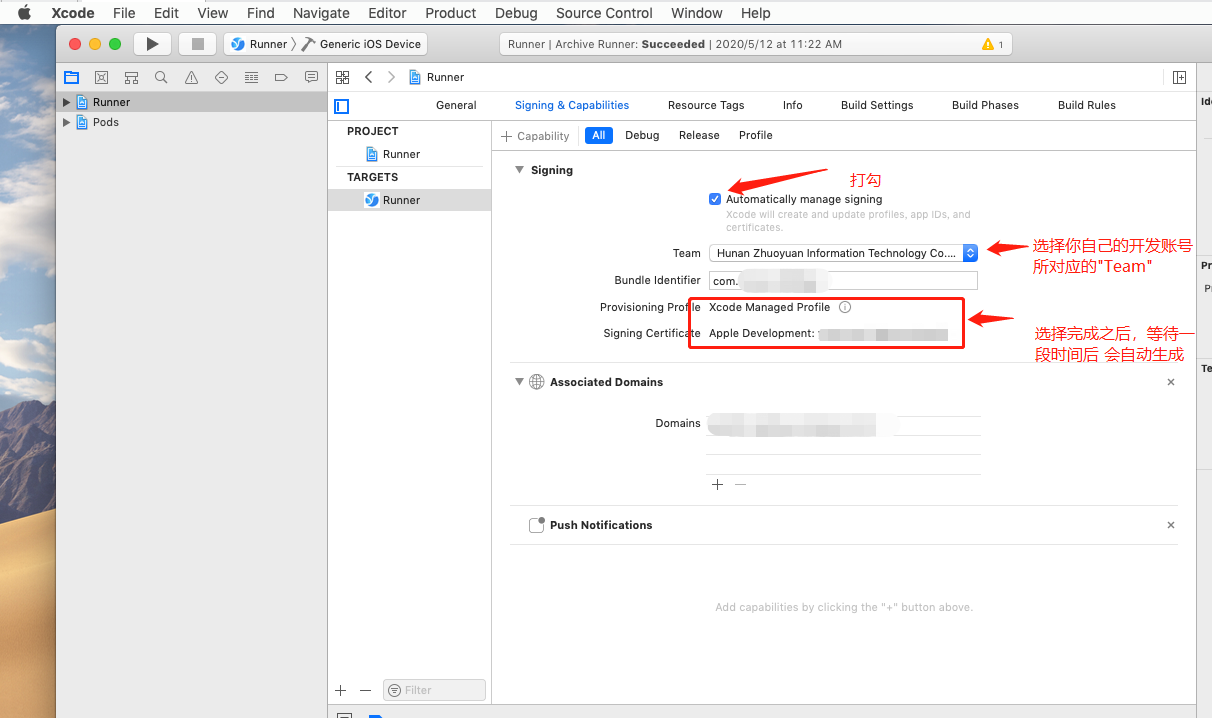1212x718 pixels.
Task: Collapse the Signing section
Action: pyautogui.click(x=519, y=170)
